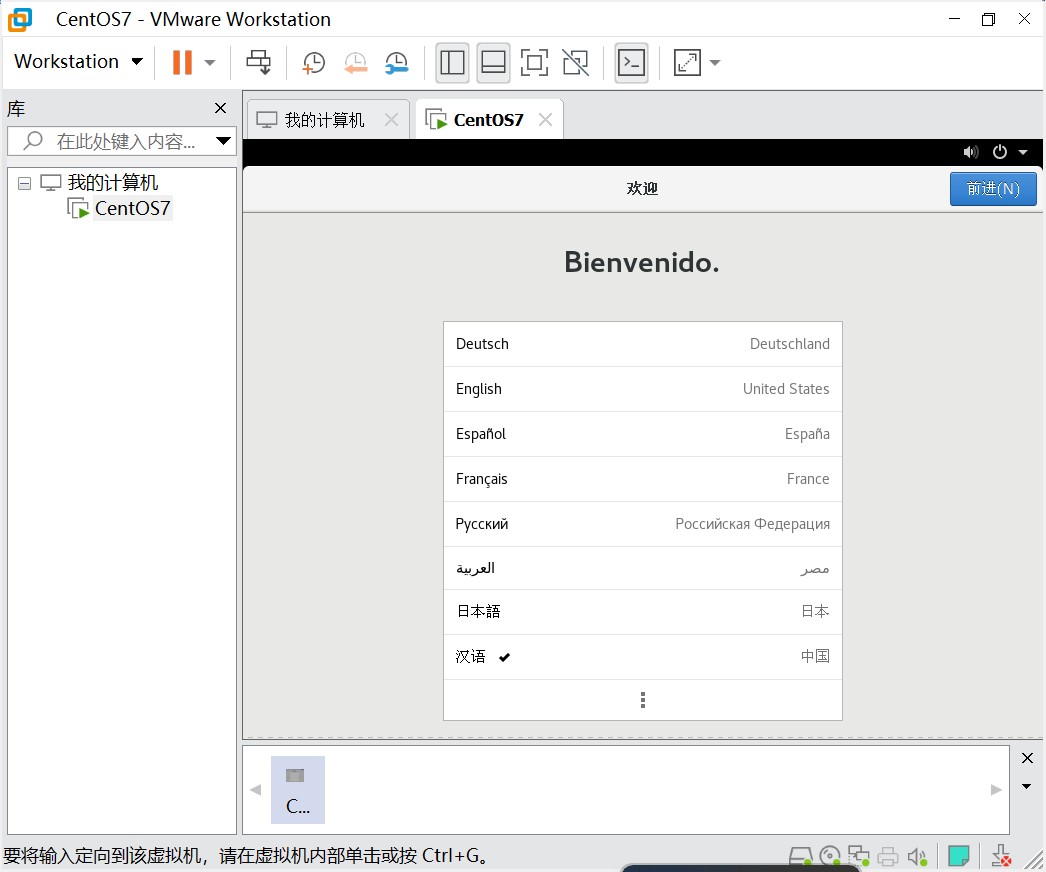Open the Workstation menu
The height and width of the screenshot is (872, 1046).
coord(79,61)
